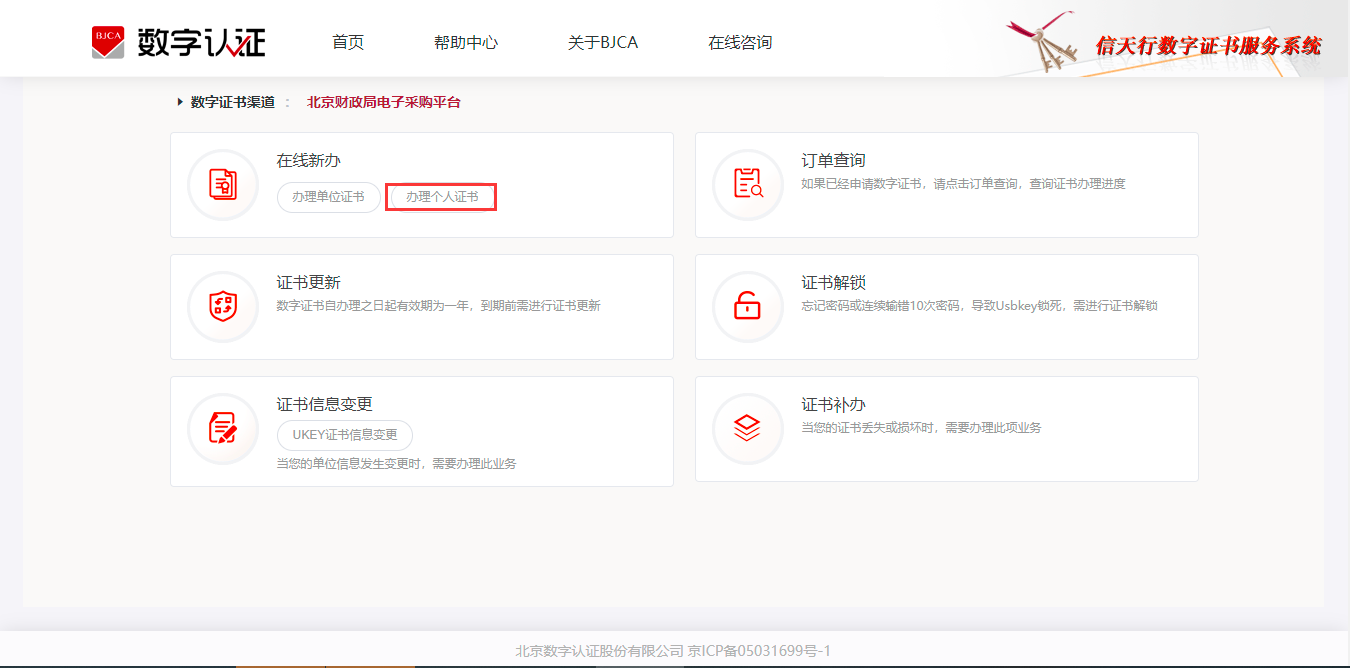Click the 证书补办 stacked layers icon
Viewport: 1350px width, 668px height.
(x=748, y=428)
